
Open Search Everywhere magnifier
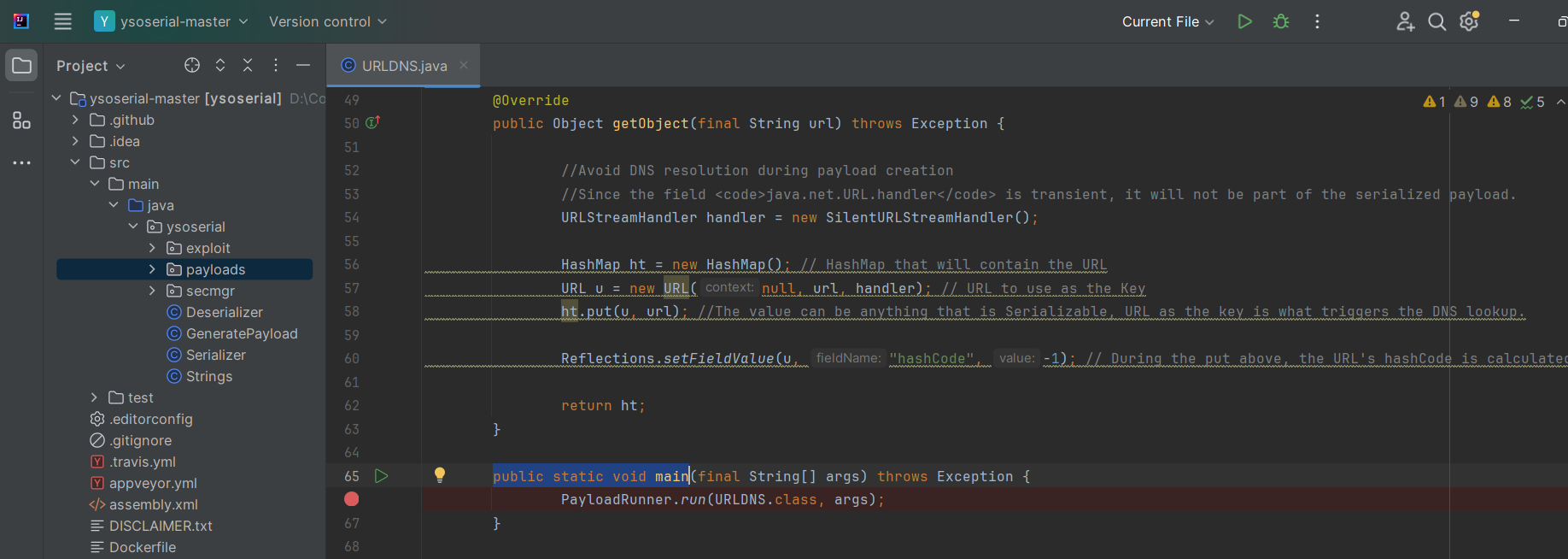click(1437, 21)
